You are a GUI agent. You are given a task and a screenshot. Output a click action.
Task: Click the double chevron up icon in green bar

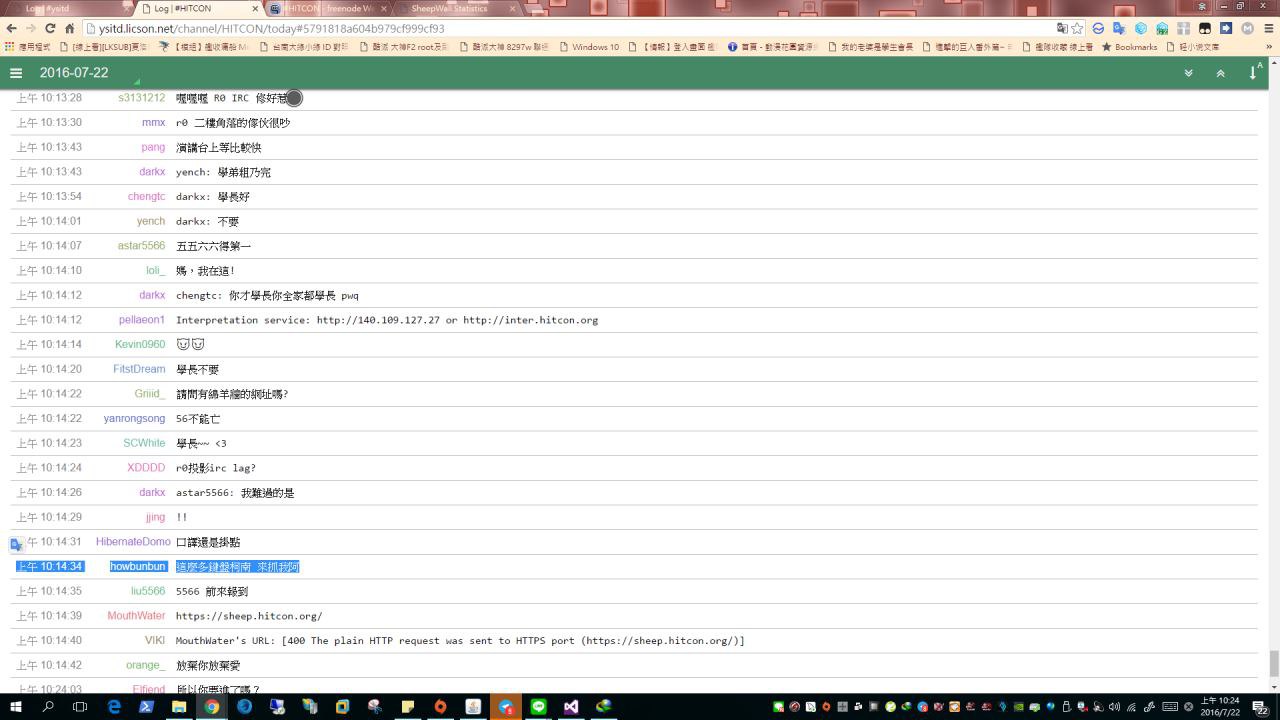[x=1221, y=73]
